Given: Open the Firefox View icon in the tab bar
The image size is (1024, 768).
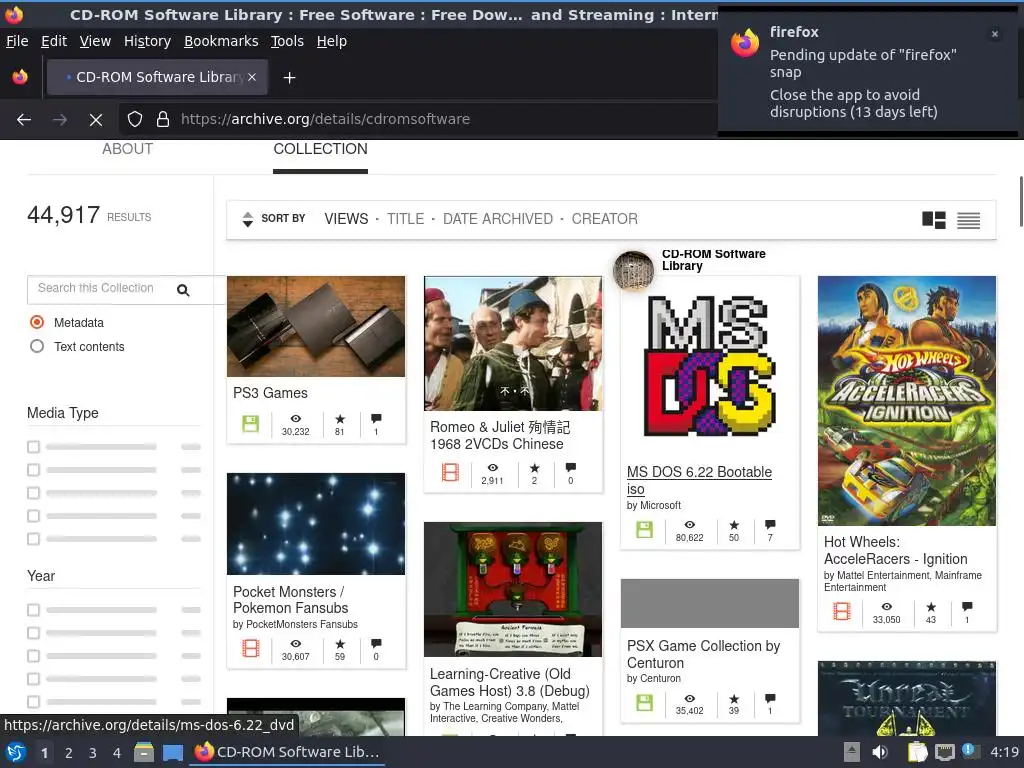Looking at the screenshot, I should pyautogui.click(x=20, y=77).
